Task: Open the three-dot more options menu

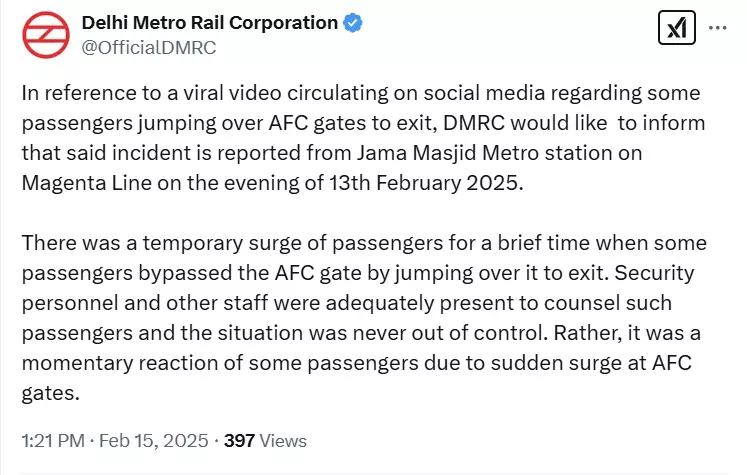Action: pos(717,29)
